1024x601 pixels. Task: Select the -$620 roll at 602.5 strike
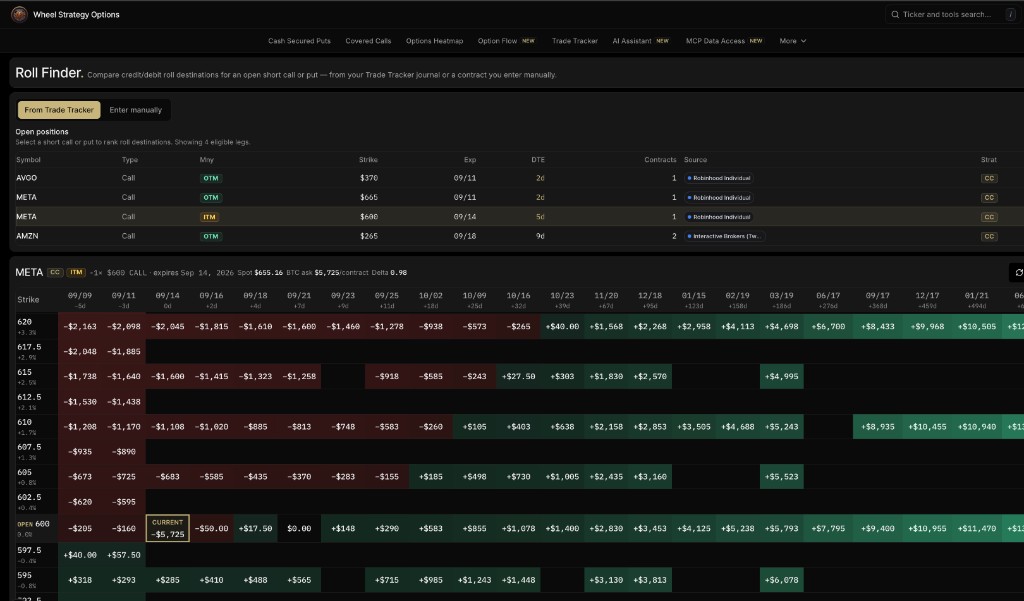tap(80, 502)
